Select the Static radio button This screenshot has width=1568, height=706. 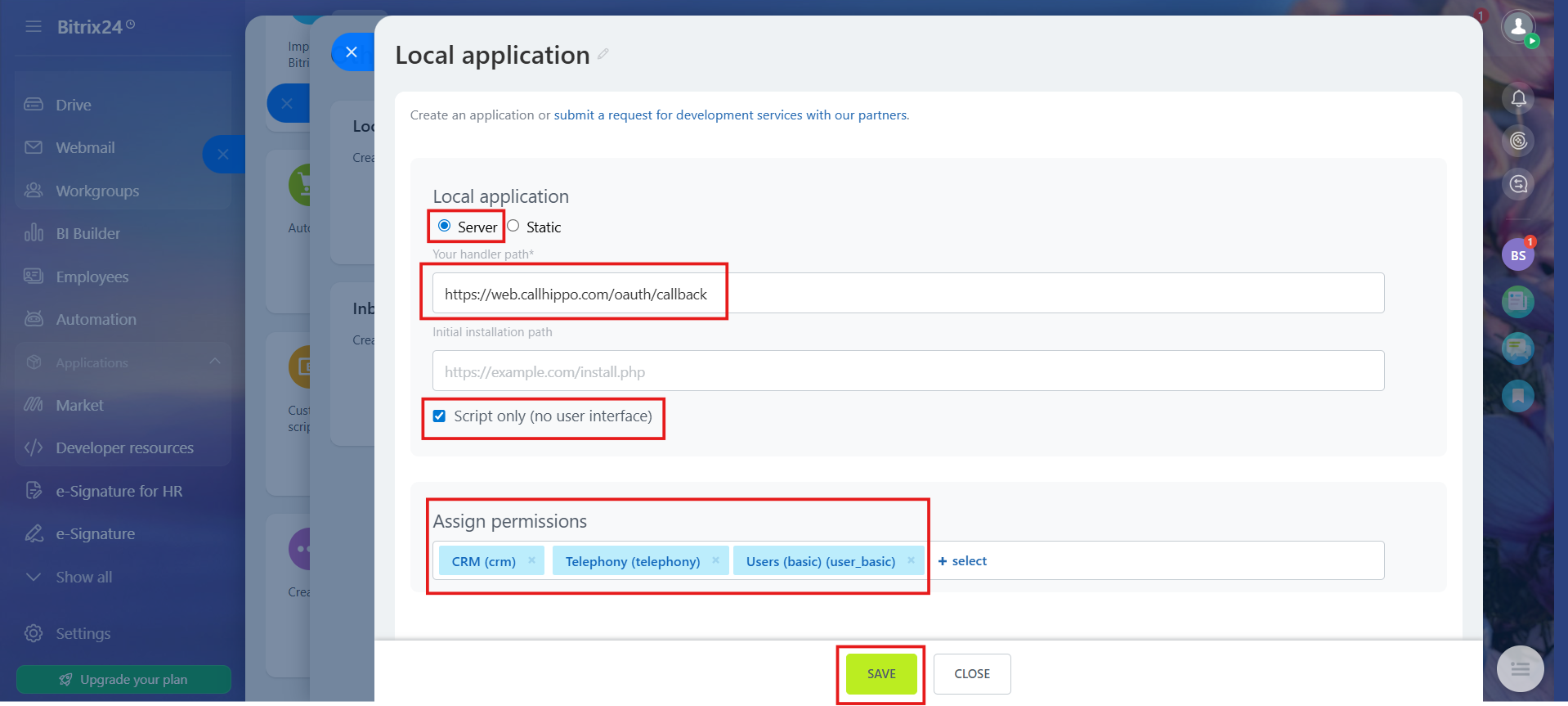(513, 226)
